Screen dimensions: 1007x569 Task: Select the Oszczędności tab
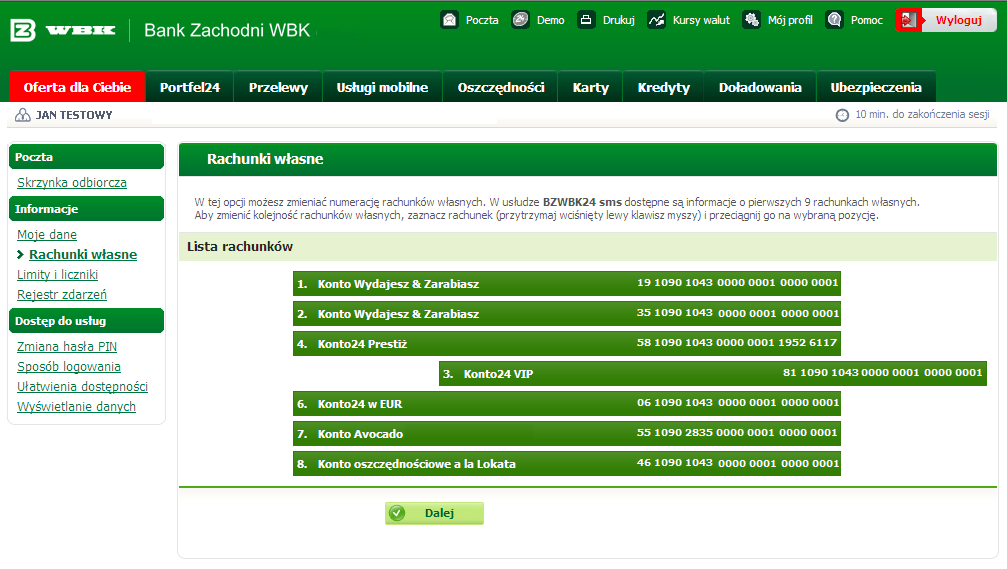click(501, 87)
